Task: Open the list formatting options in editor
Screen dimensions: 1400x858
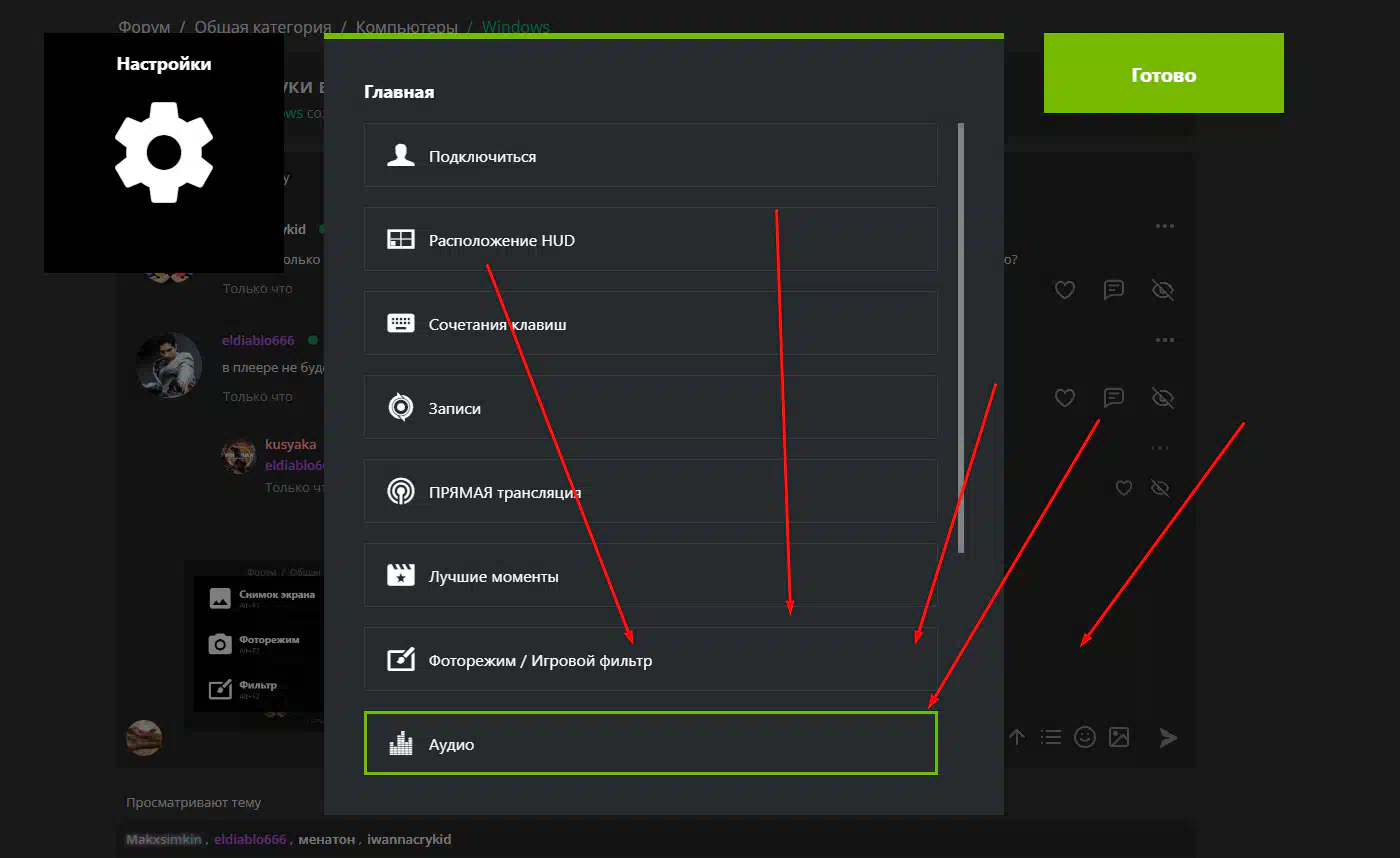Action: click(x=1050, y=737)
